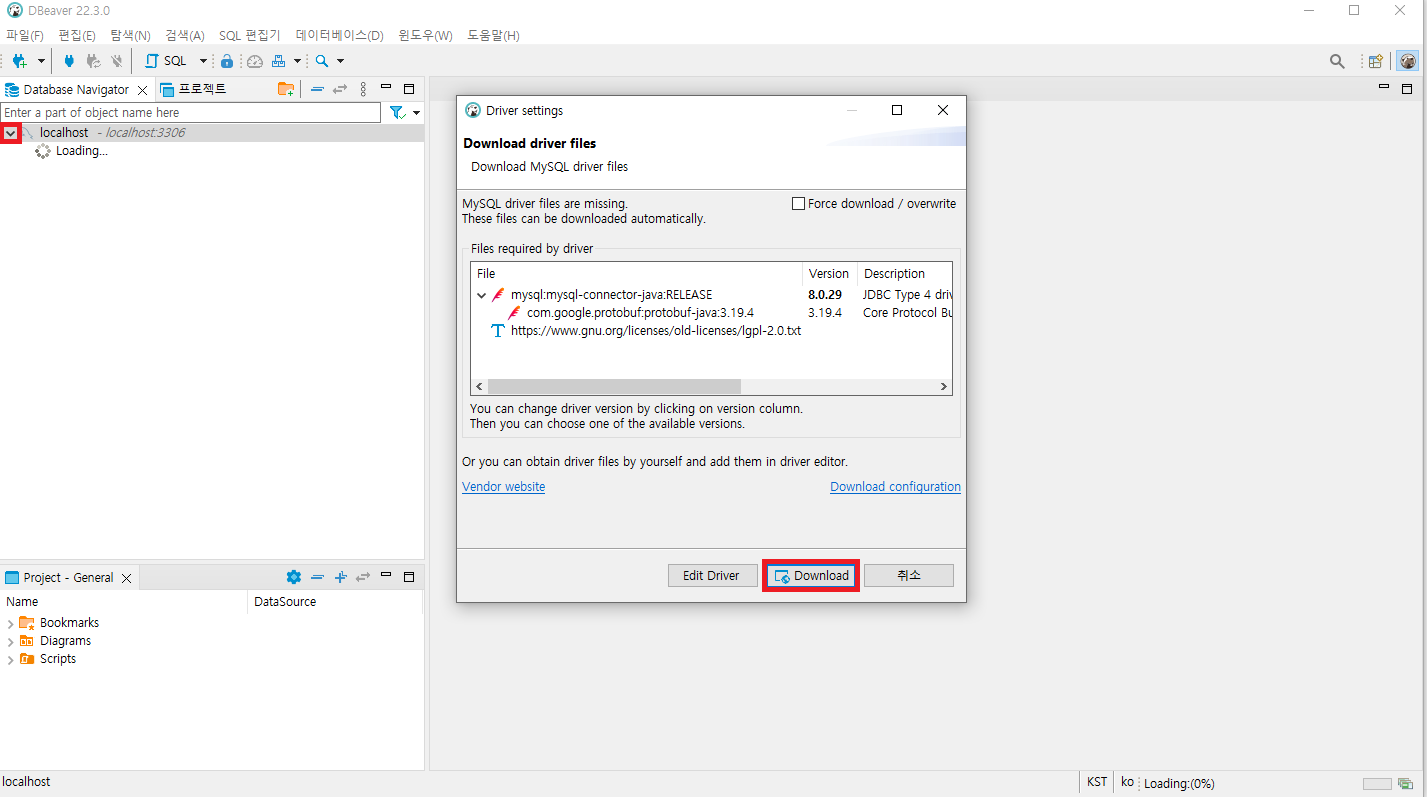
Task: Open the 탐색(N) menu
Action: (130, 35)
